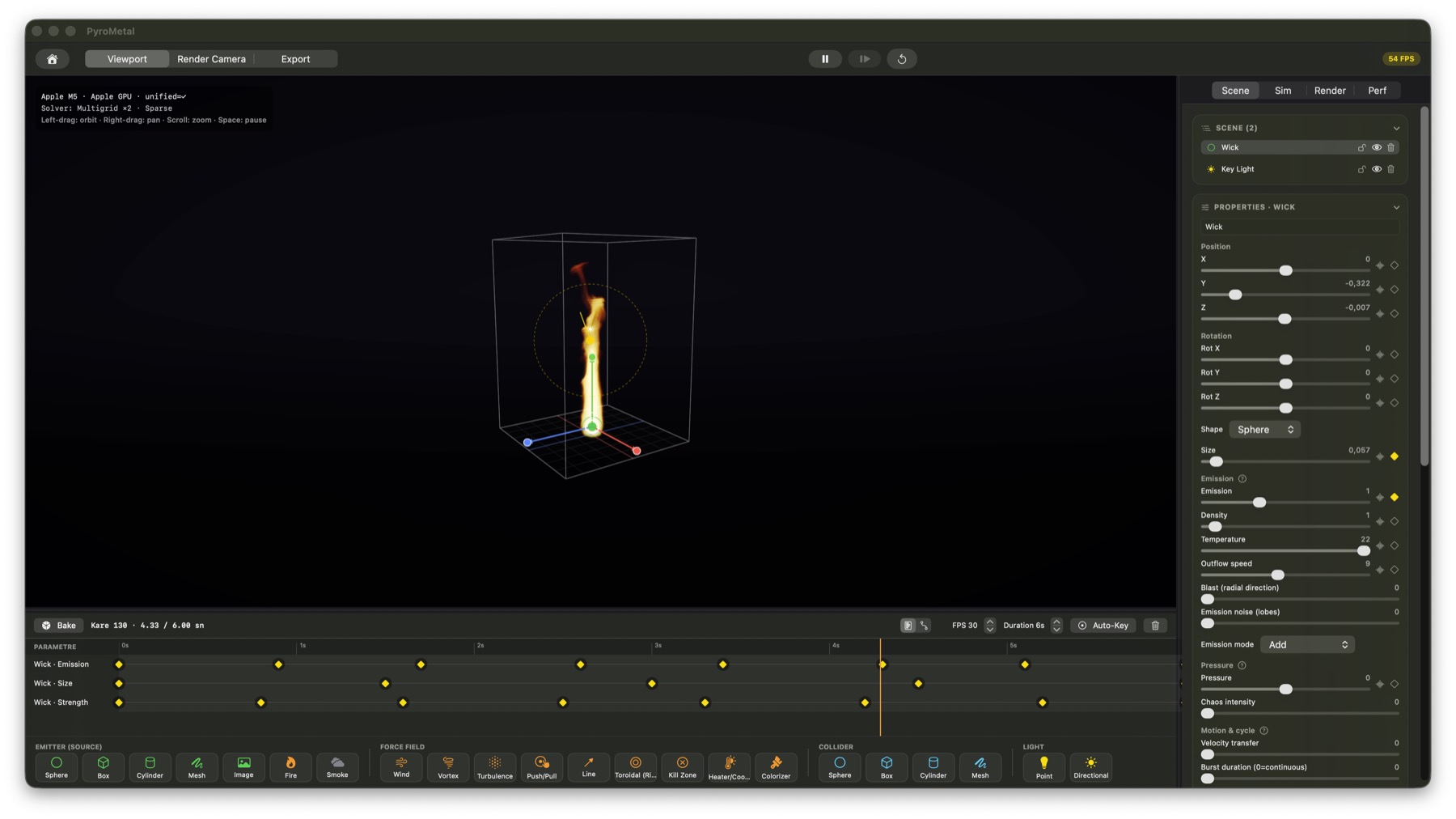Add a Box emitter
The image size is (1456, 819).
click(x=104, y=767)
